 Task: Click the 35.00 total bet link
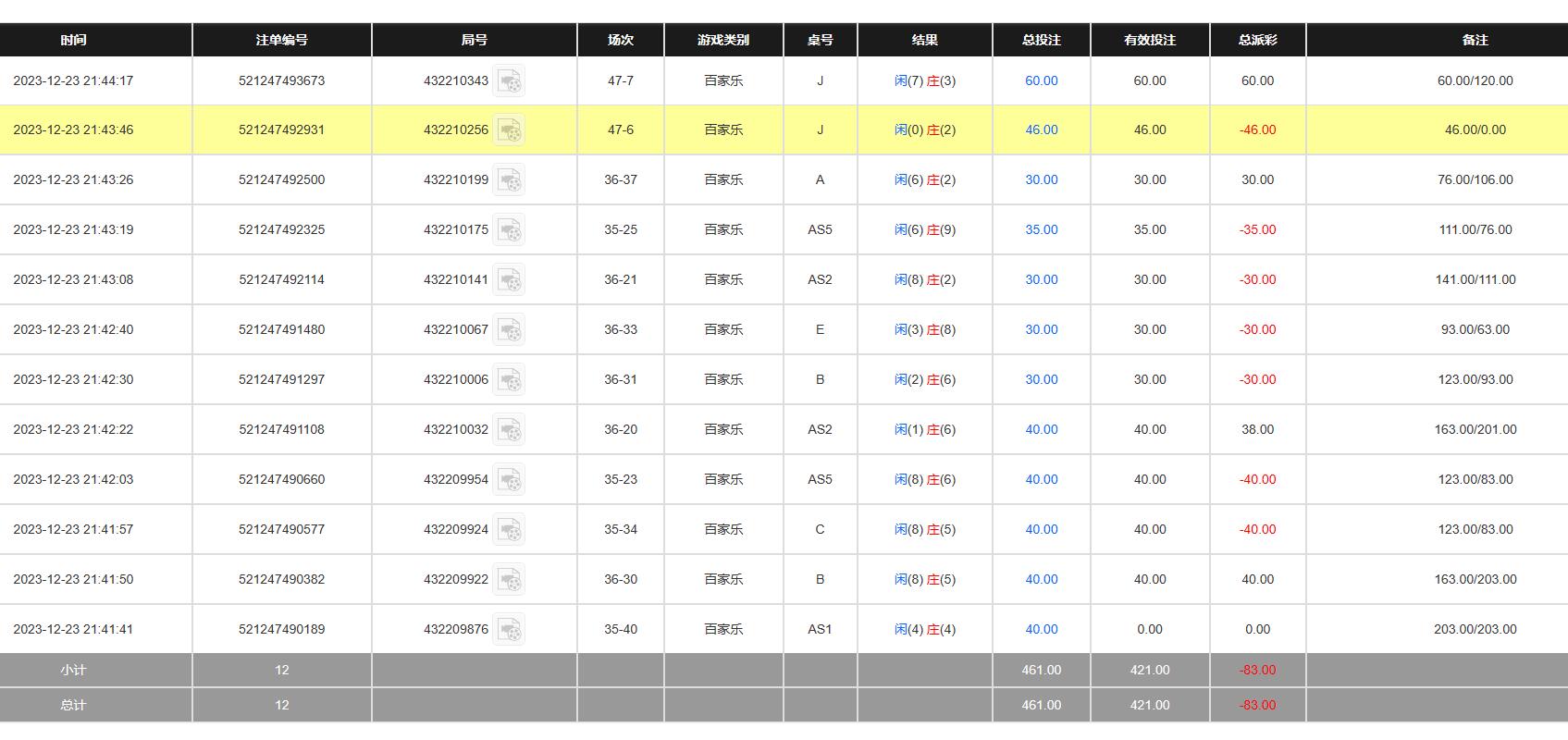pos(1041,230)
